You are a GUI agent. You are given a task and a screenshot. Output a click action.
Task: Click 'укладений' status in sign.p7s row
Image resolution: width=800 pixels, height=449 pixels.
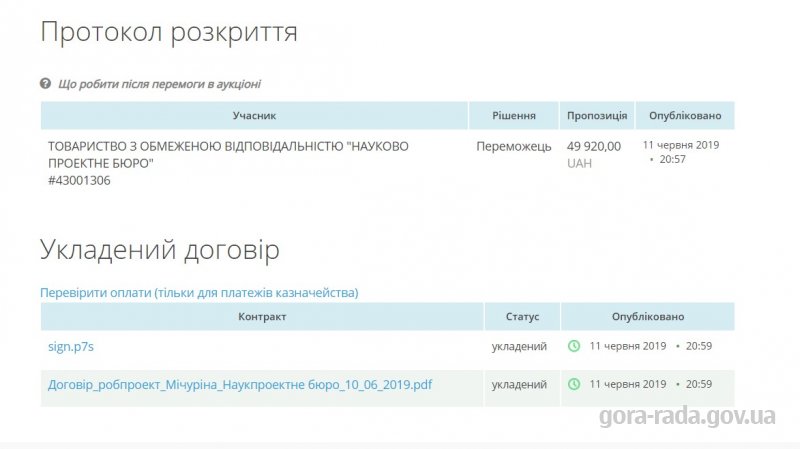tap(519, 346)
